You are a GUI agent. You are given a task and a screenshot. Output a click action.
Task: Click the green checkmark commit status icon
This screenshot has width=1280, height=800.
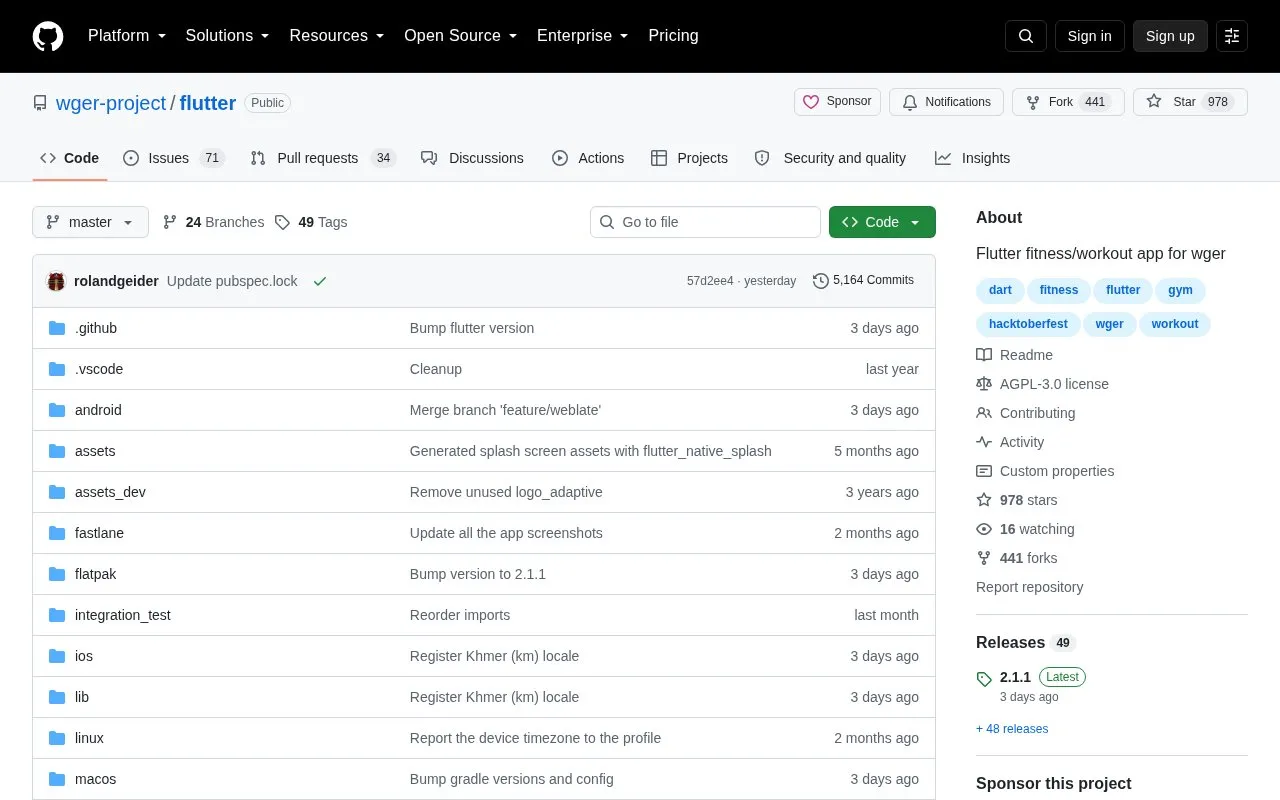pyautogui.click(x=320, y=281)
